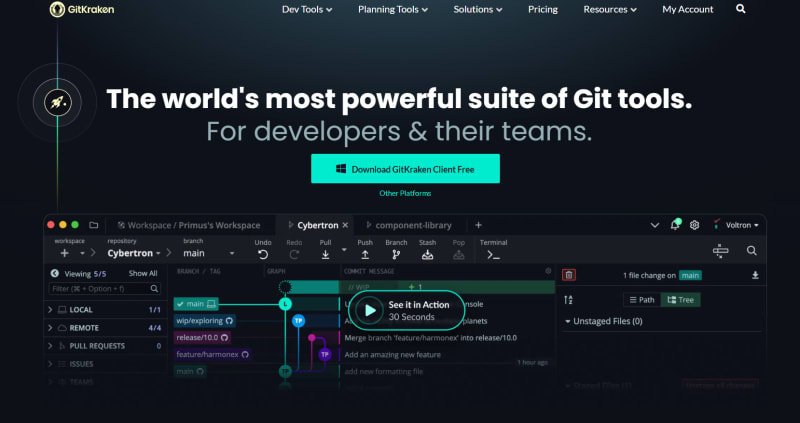Switch file view to Path
The width and height of the screenshot is (800, 423).
[642, 300]
